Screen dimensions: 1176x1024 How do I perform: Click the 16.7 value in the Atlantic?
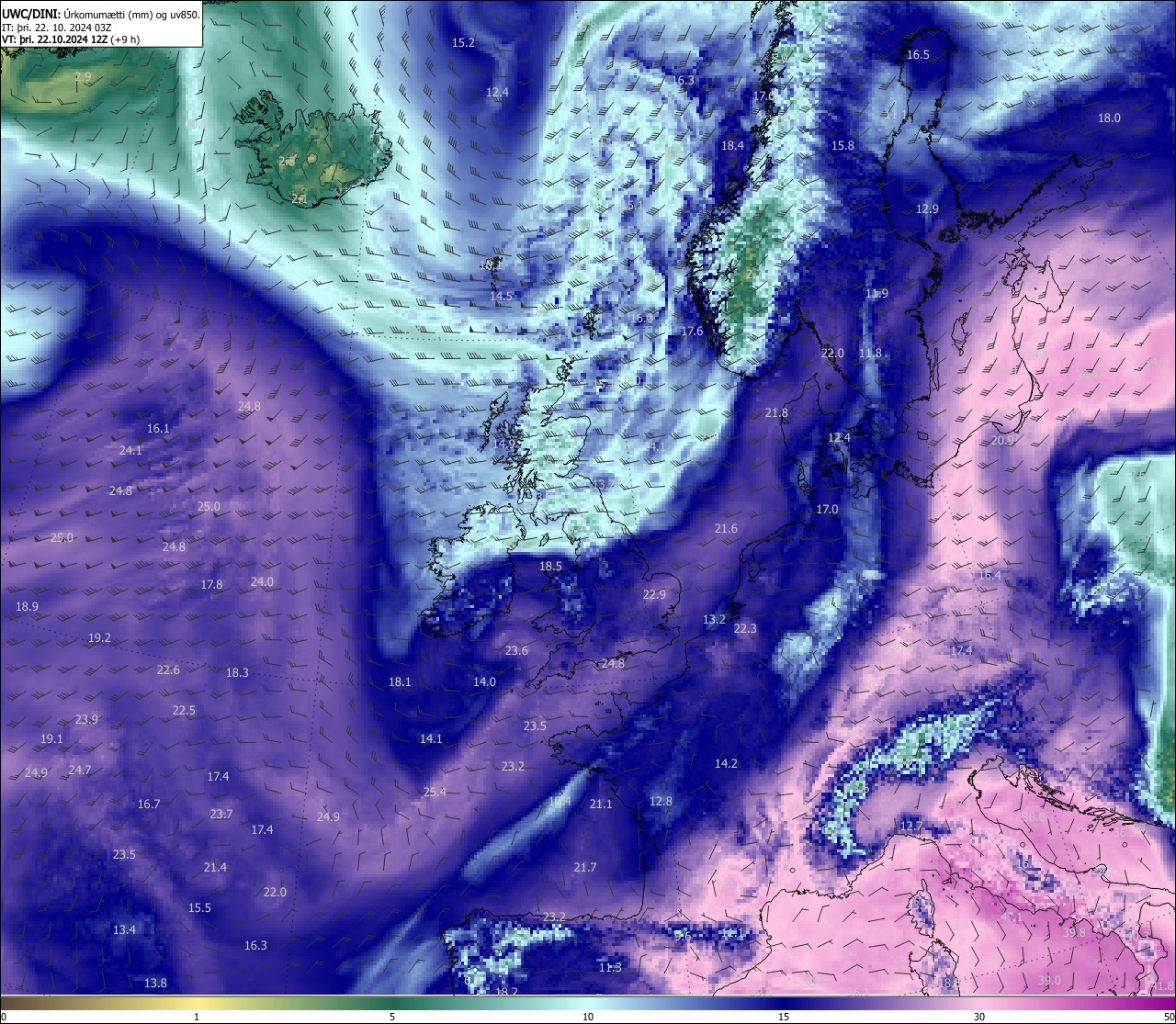149,805
